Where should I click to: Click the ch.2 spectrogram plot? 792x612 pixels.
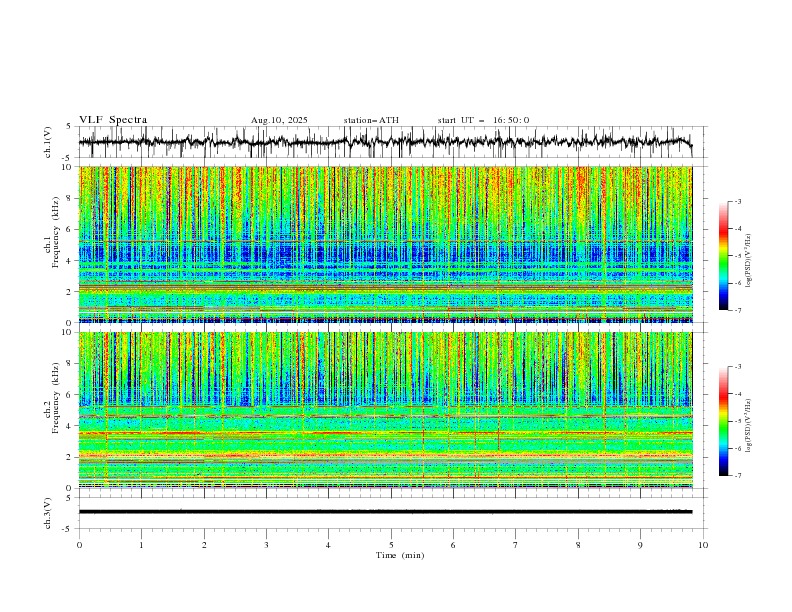385,410
